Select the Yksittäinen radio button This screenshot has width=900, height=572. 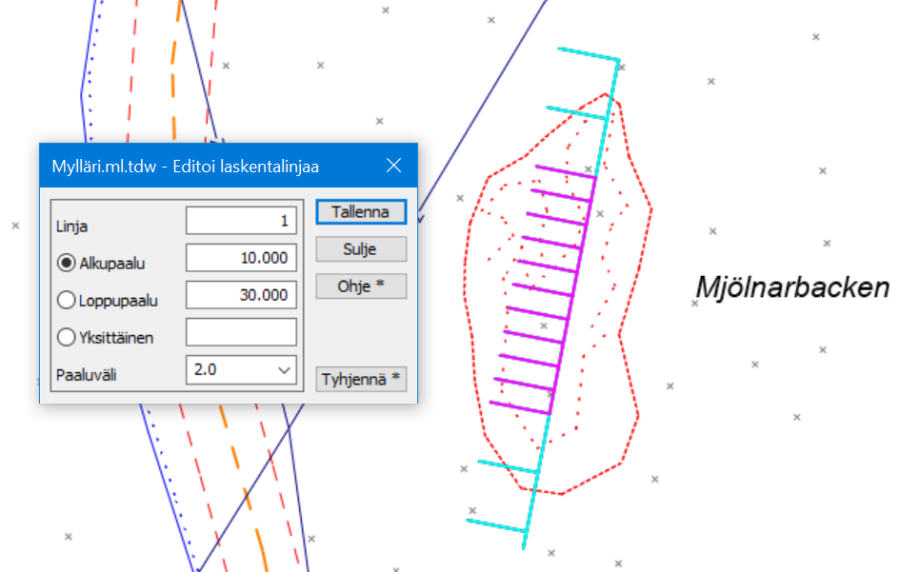tap(68, 337)
